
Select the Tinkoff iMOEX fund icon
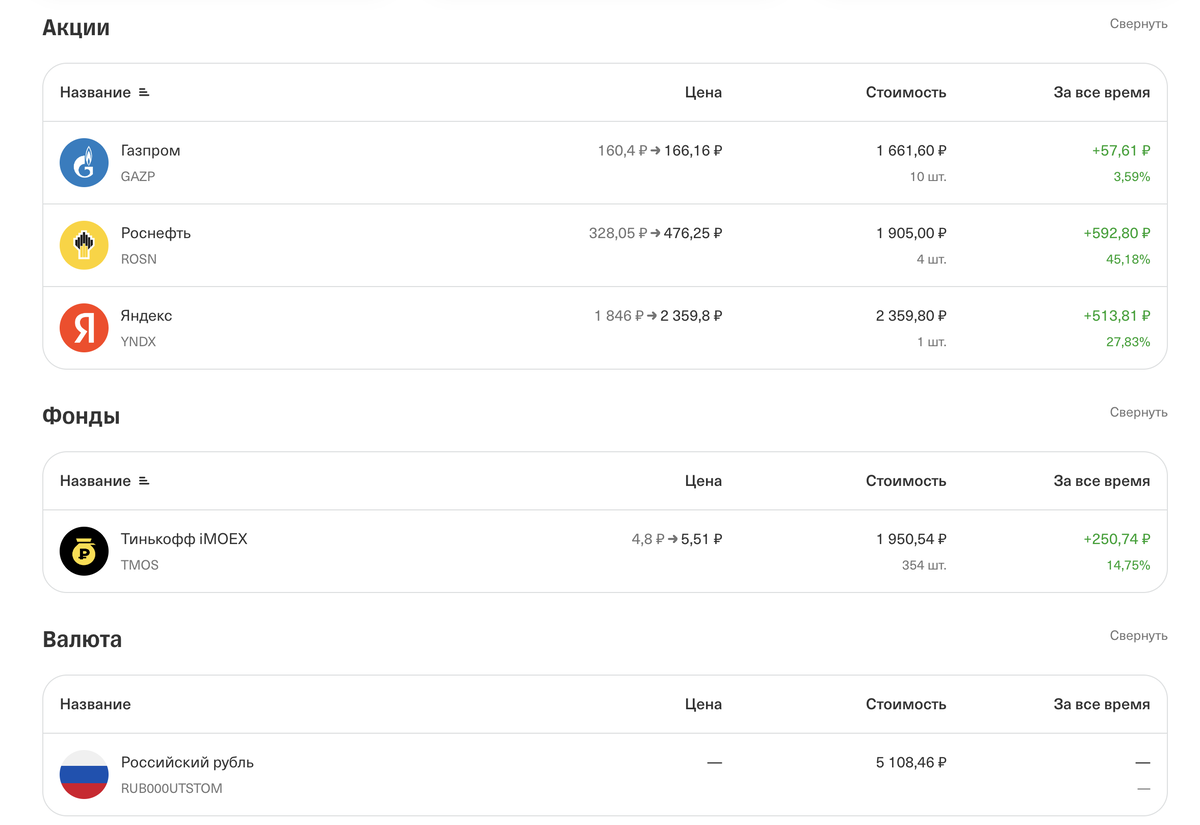pos(84,551)
